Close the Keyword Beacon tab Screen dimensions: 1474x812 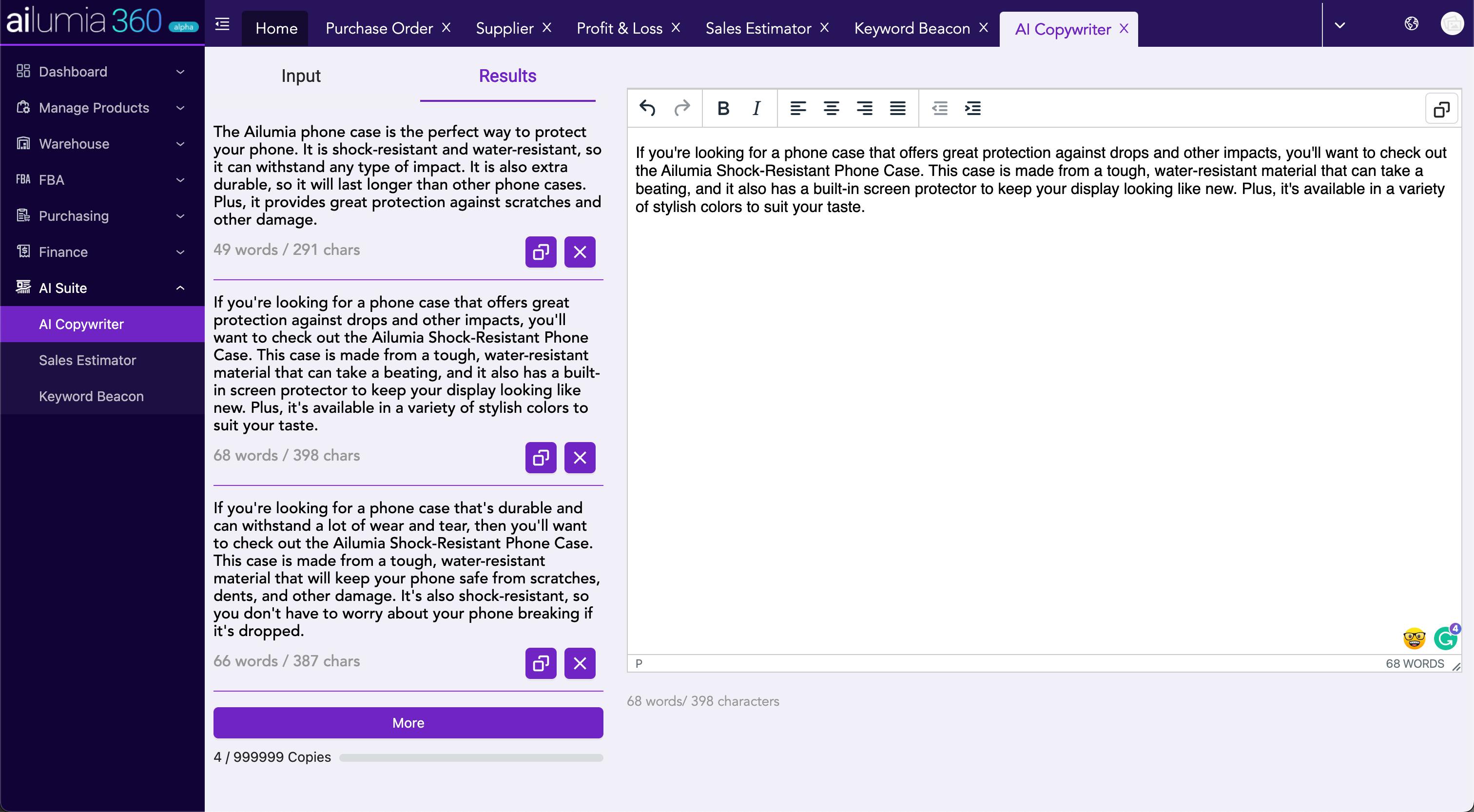984,27
